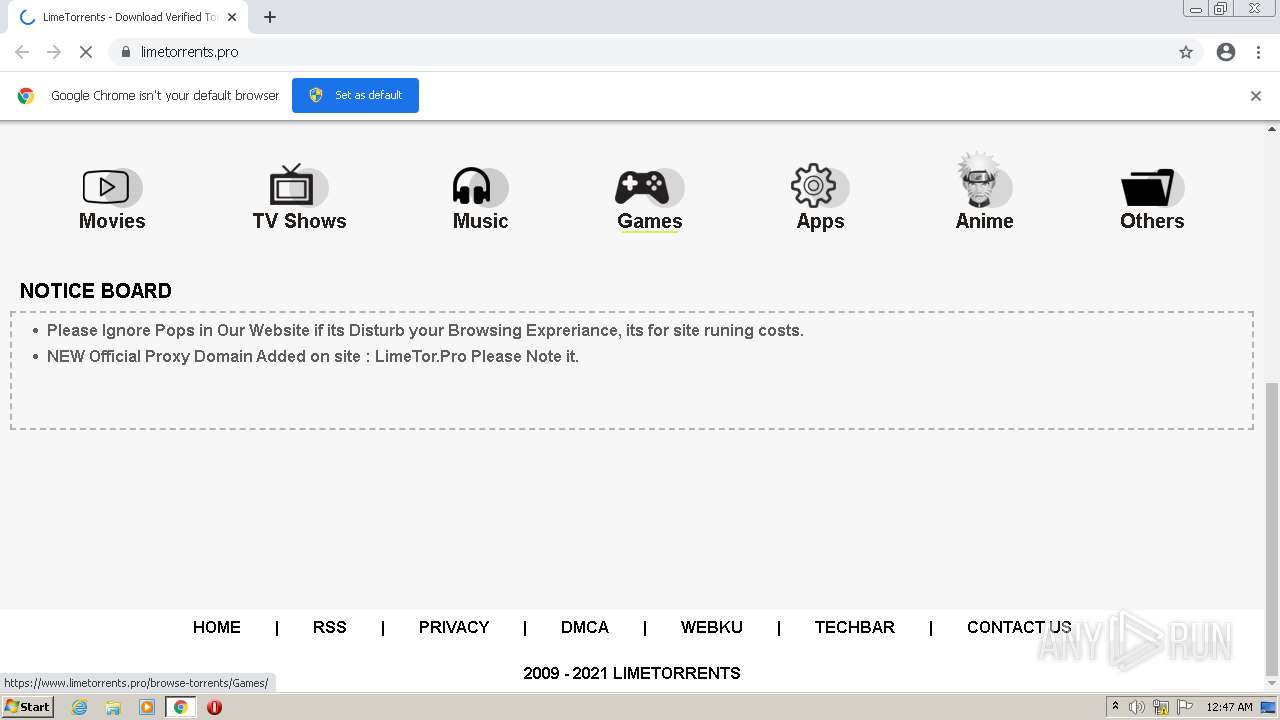Go to HOME footer link
The height and width of the screenshot is (720, 1280).
click(217, 627)
